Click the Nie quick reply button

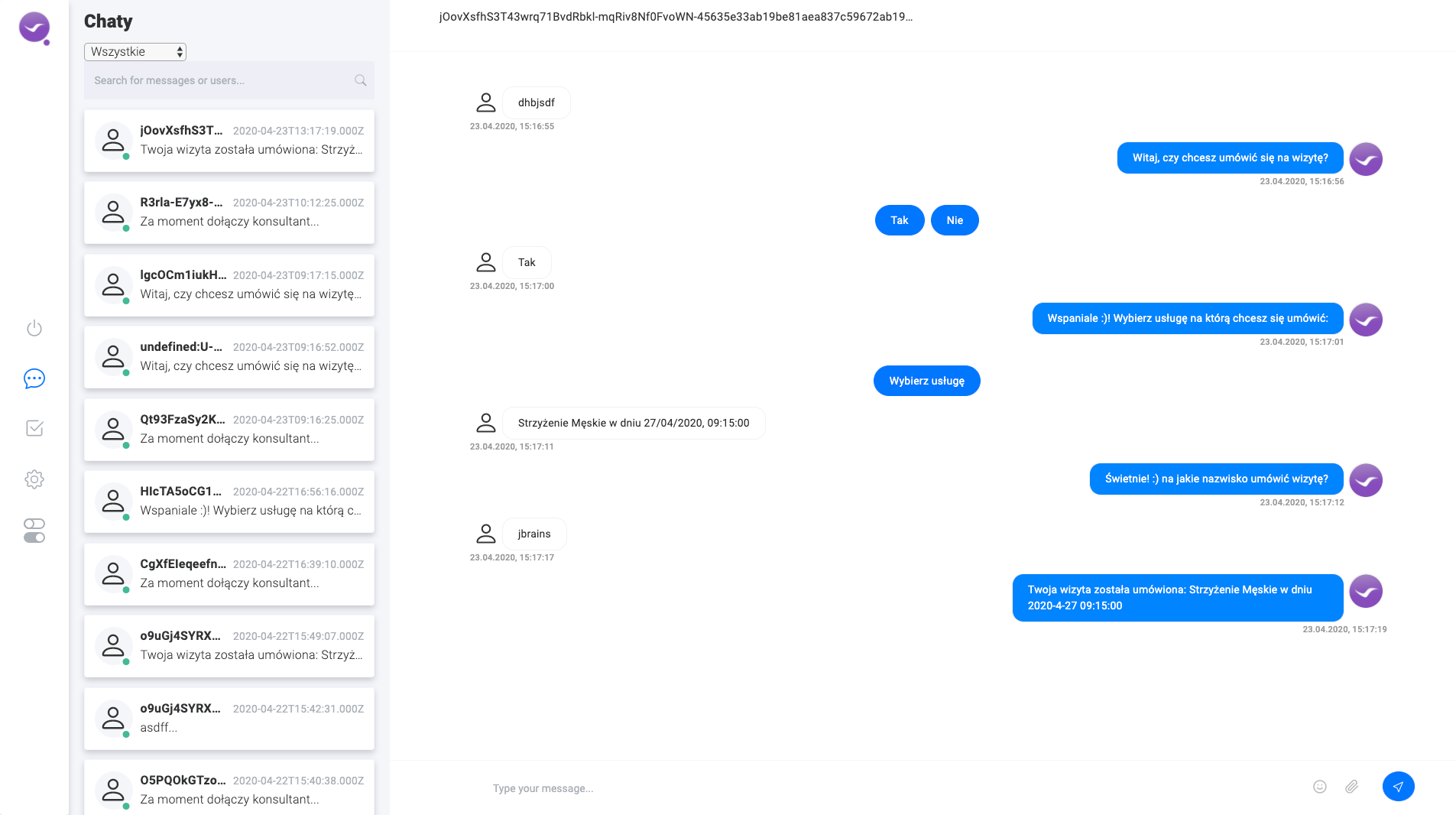coord(955,220)
